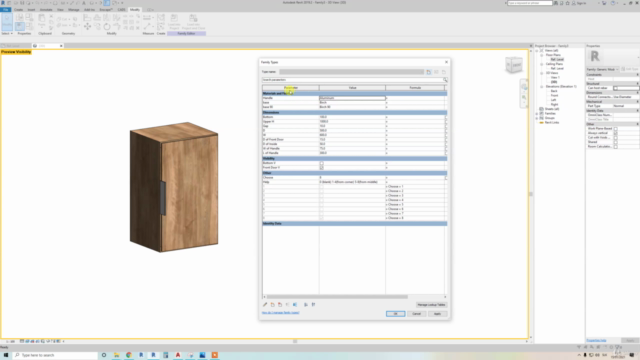Click the Windows Start button
Image resolution: width=640 pixels, height=360 pixels.
coord(6,355)
